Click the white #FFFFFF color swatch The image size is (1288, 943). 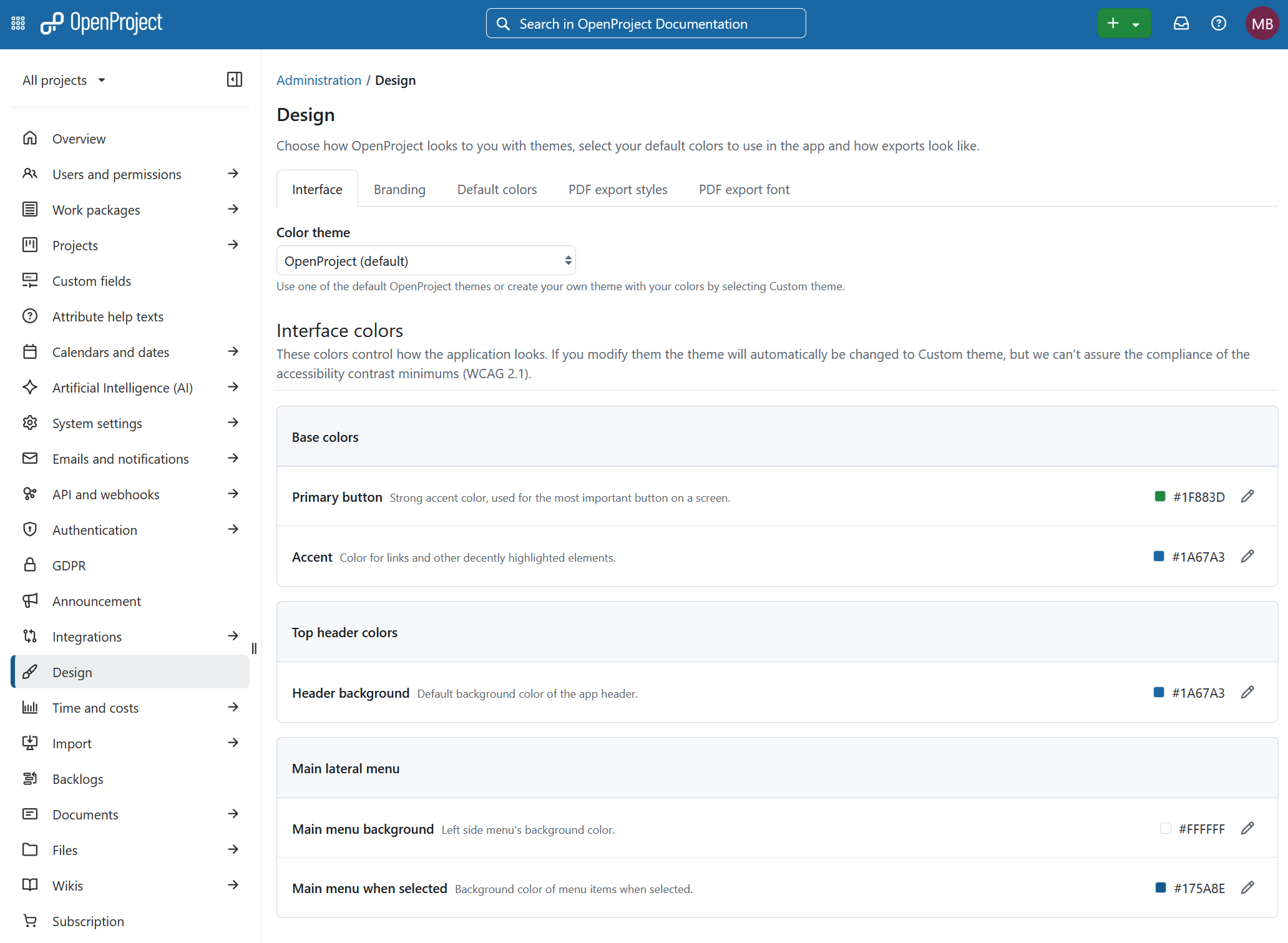pyautogui.click(x=1165, y=829)
